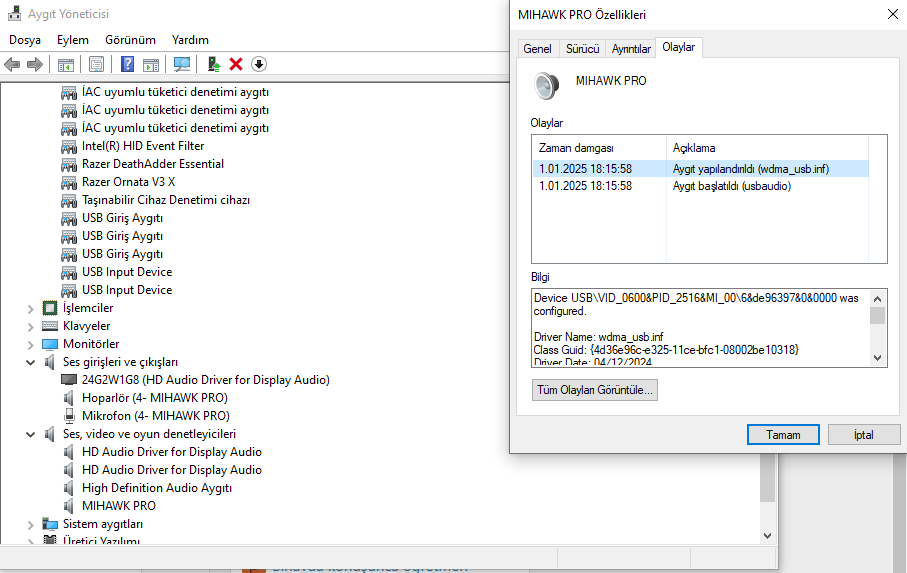Click the Bilgi box scroll down arrow

(877, 358)
